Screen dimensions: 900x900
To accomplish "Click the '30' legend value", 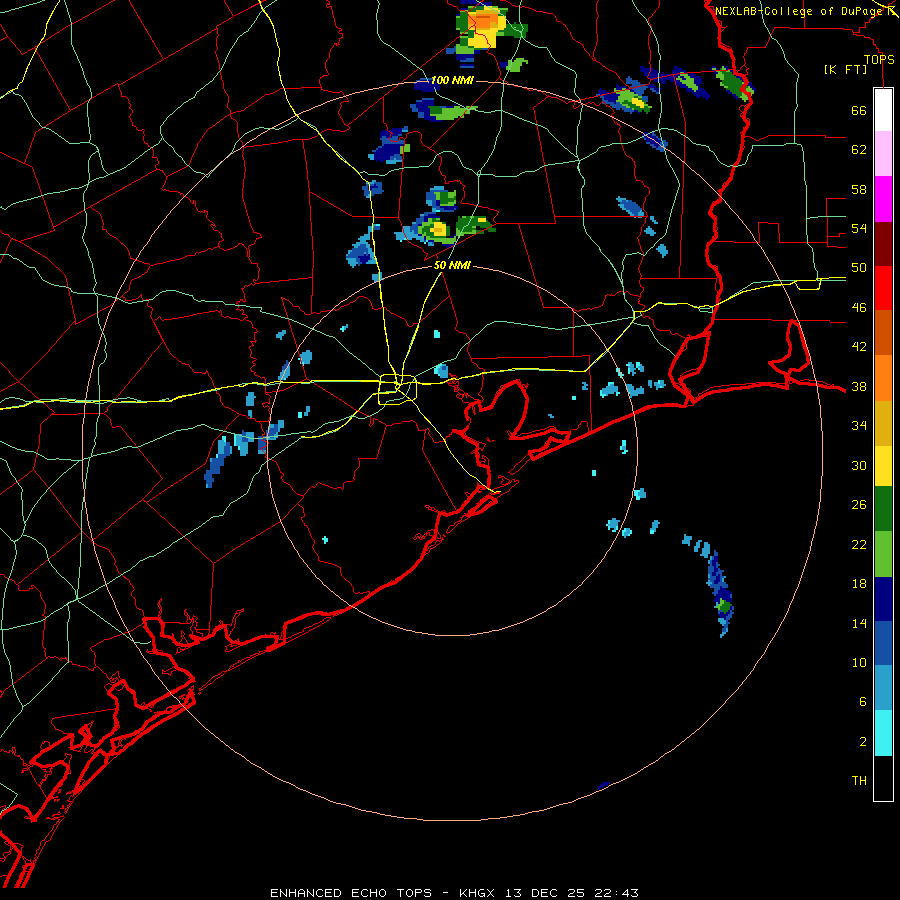I will pos(859,465).
